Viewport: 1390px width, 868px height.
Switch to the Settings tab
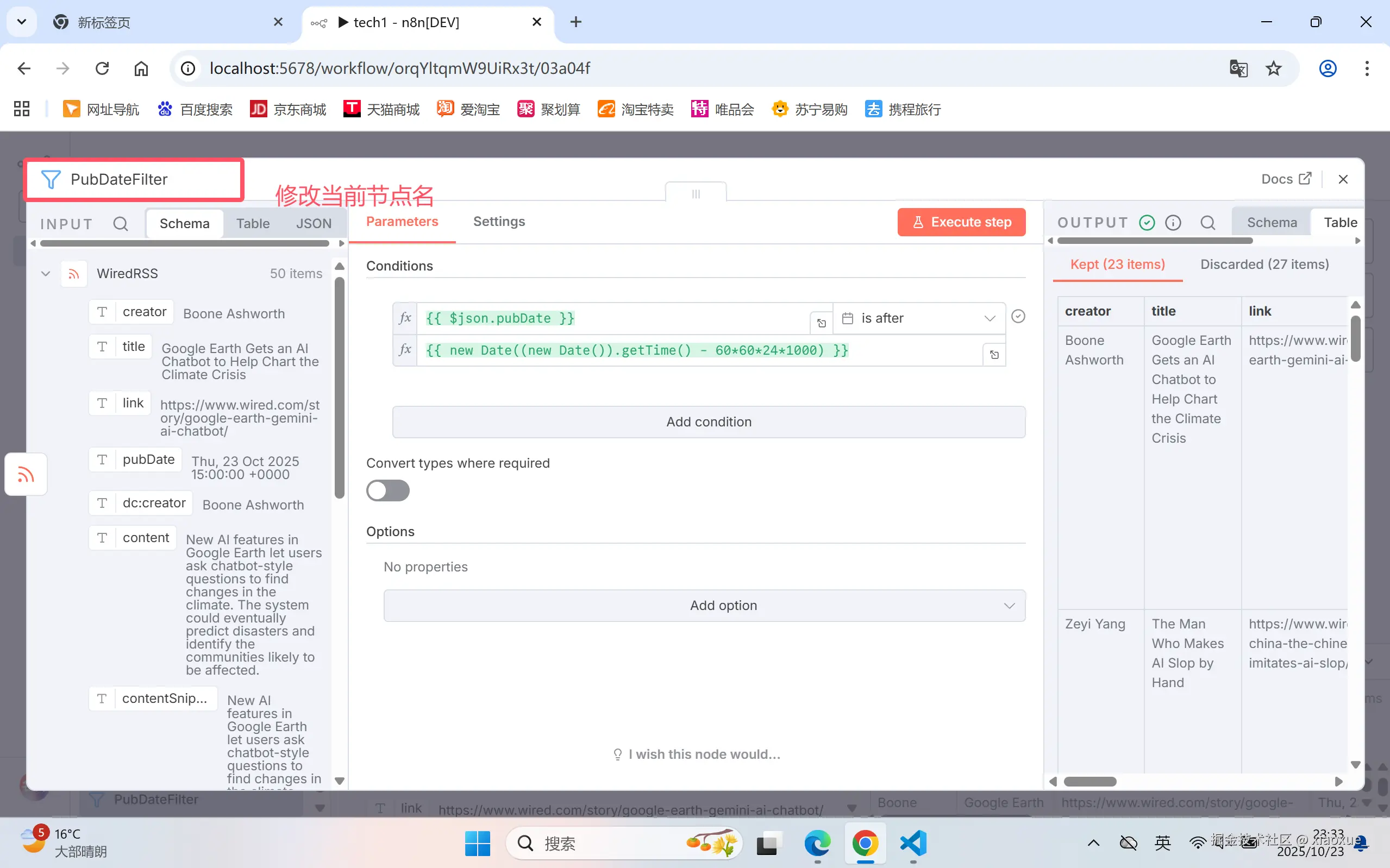click(x=498, y=222)
